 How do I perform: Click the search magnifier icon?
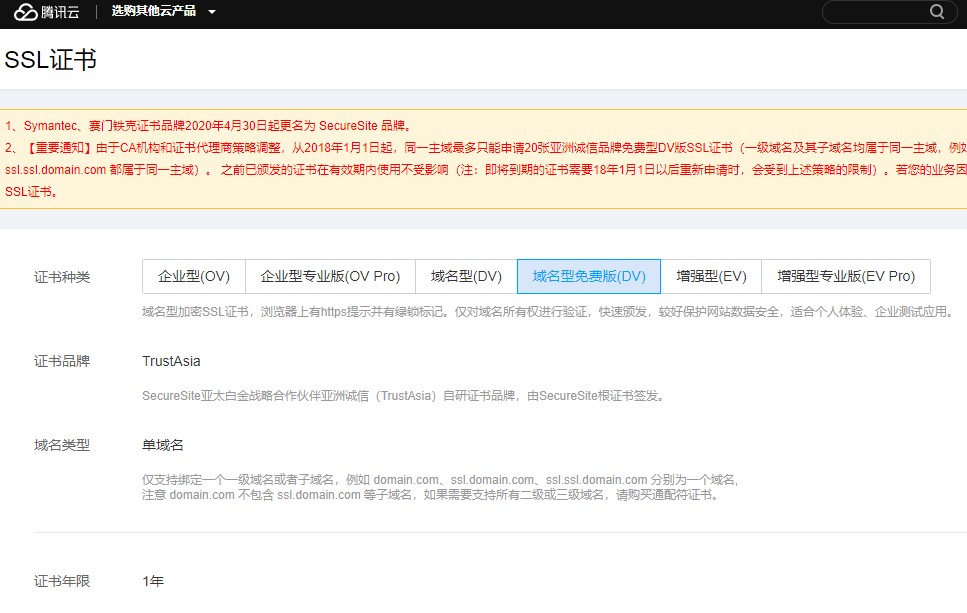click(x=936, y=11)
